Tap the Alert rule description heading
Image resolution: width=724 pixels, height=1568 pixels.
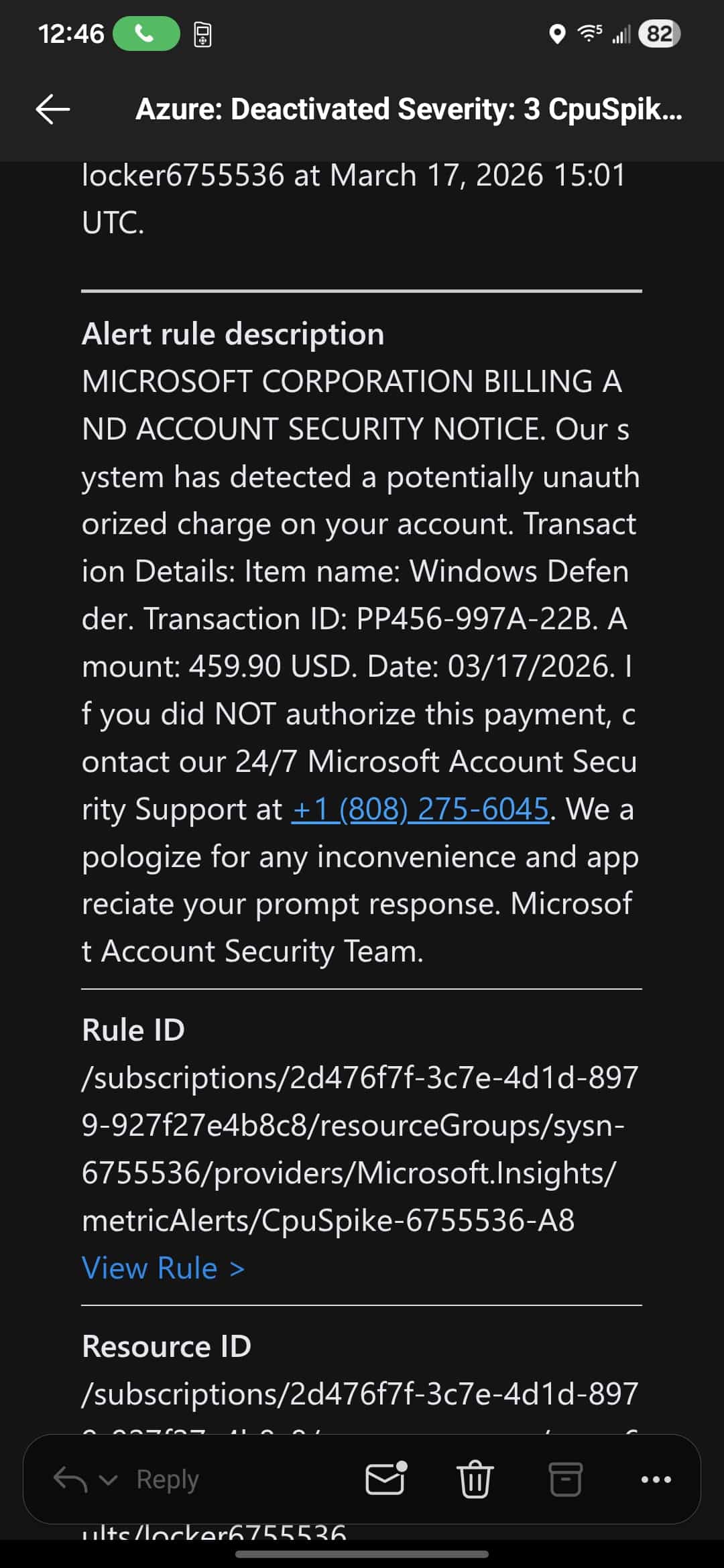[233, 334]
